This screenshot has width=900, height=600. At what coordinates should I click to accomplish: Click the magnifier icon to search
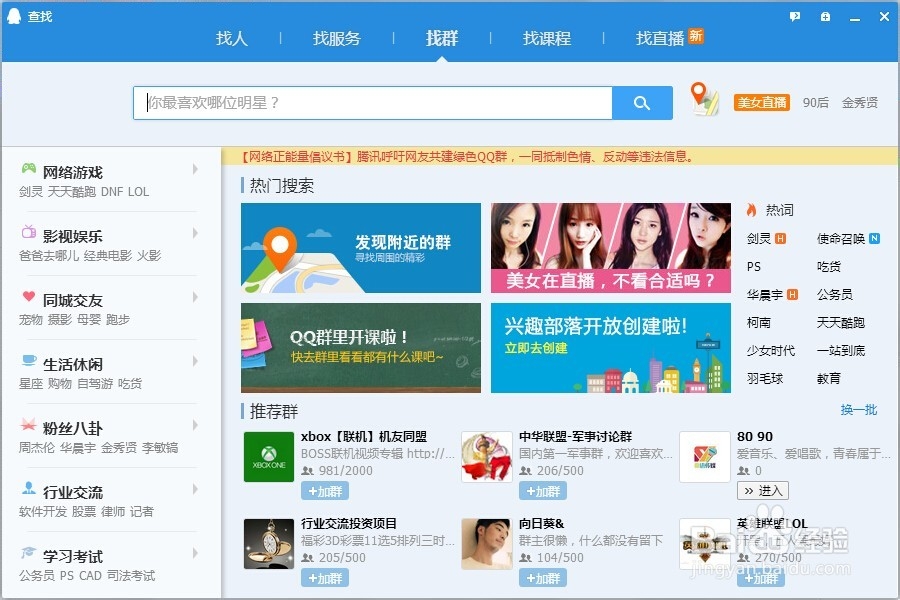point(642,103)
